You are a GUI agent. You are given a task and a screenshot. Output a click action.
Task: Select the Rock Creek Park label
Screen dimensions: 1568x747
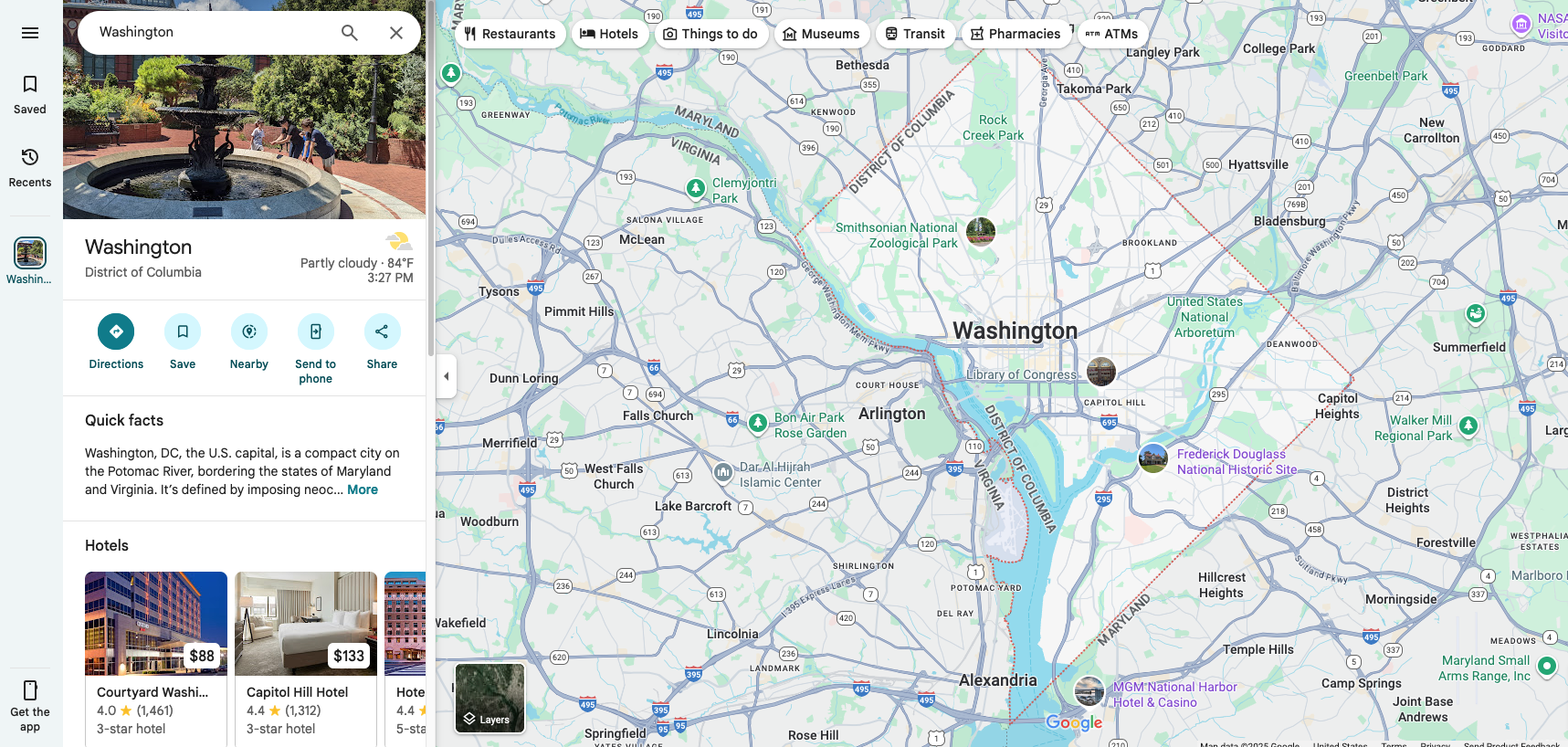tap(993, 128)
